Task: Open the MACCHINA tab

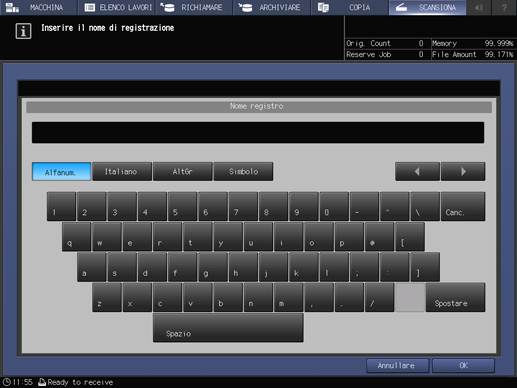Action: point(38,7)
